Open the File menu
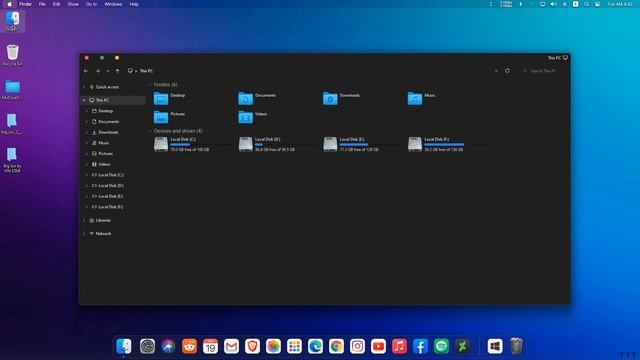This screenshot has width=640, height=360. pyautogui.click(x=42, y=4)
